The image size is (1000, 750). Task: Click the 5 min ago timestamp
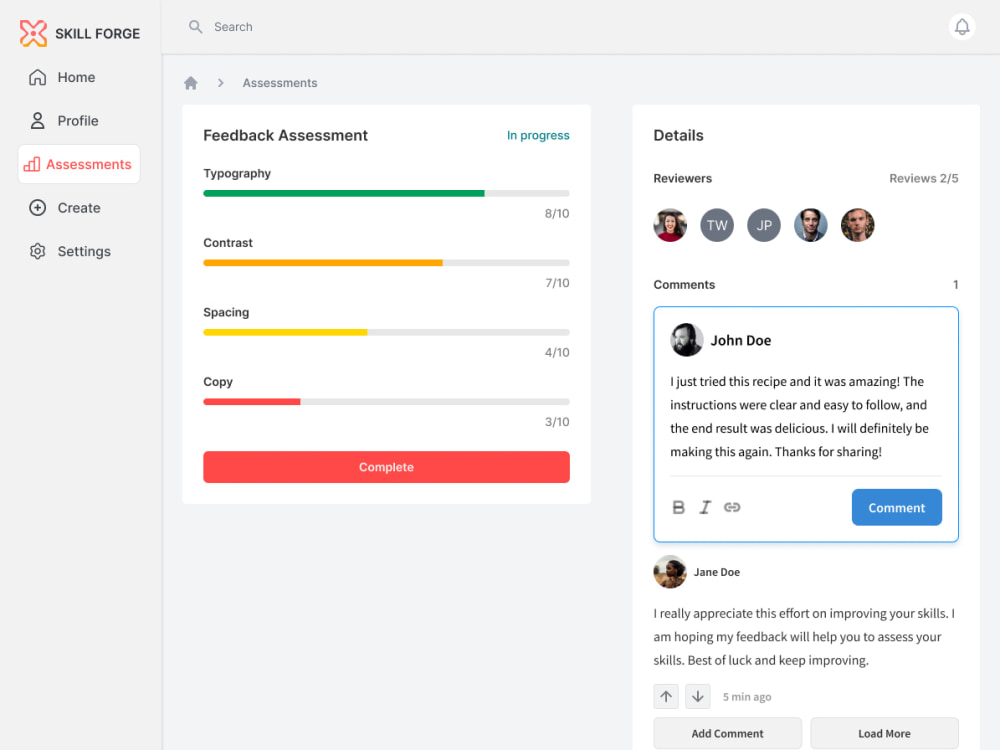747,697
